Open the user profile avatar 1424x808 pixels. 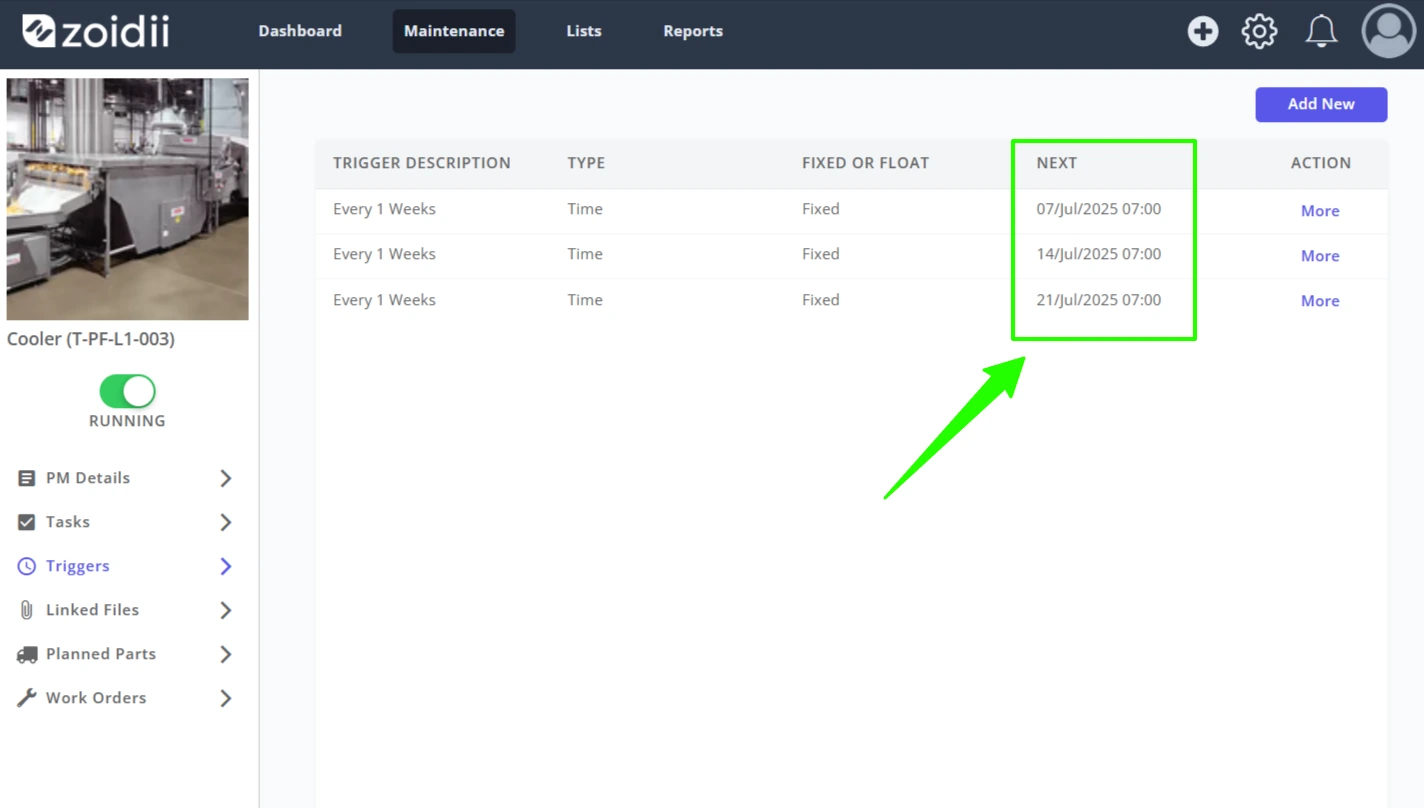(x=1389, y=31)
